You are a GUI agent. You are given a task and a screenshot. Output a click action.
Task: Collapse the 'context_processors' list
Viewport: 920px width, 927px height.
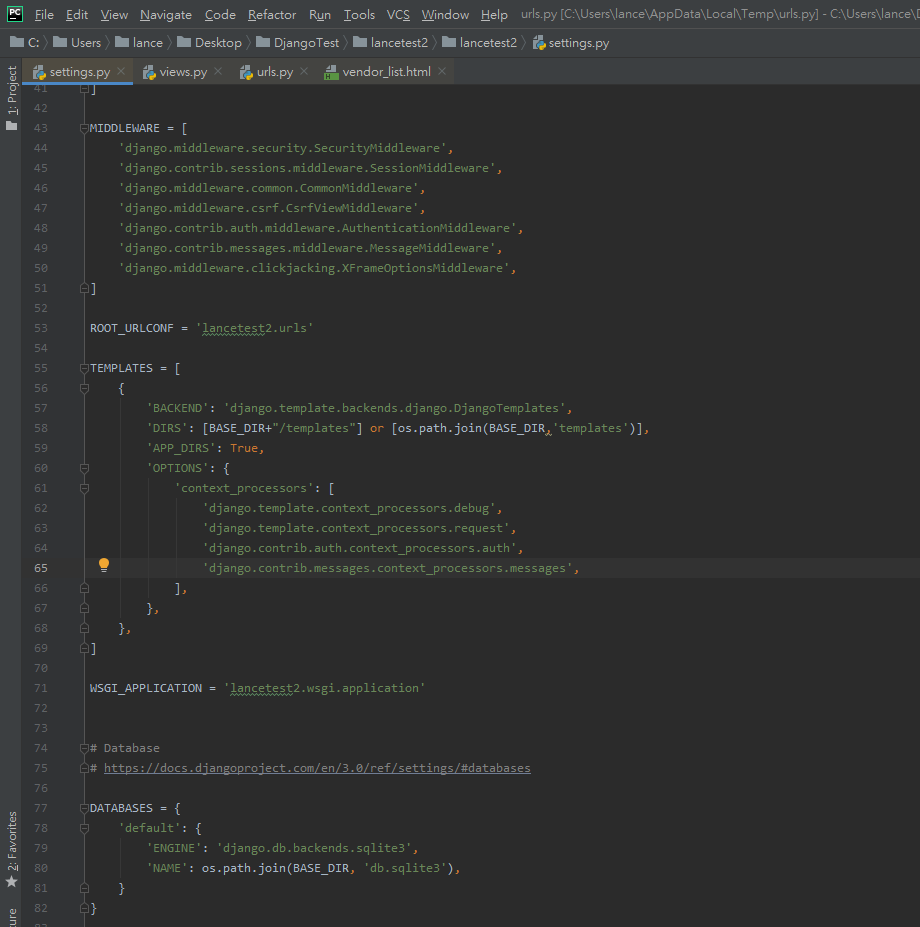pyautogui.click(x=85, y=488)
